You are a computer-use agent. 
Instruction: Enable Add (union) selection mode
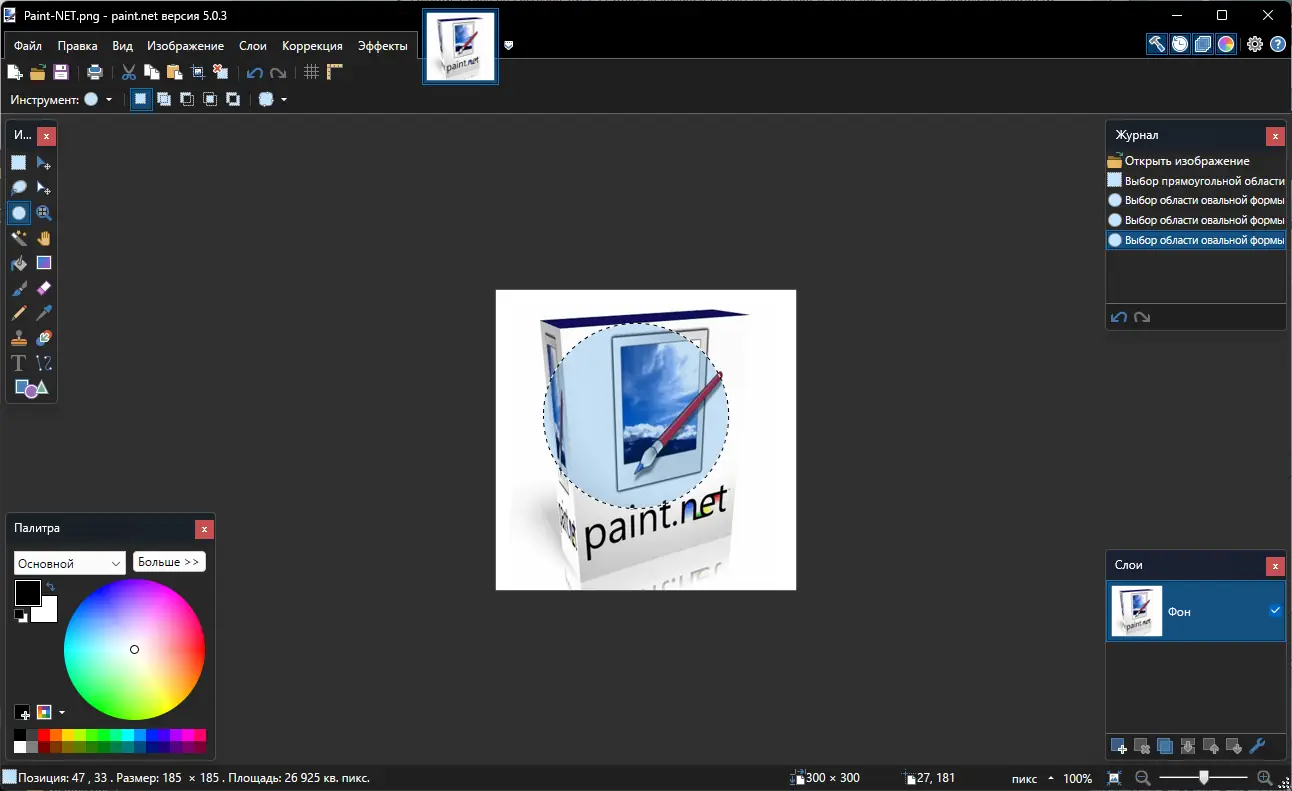pos(164,99)
